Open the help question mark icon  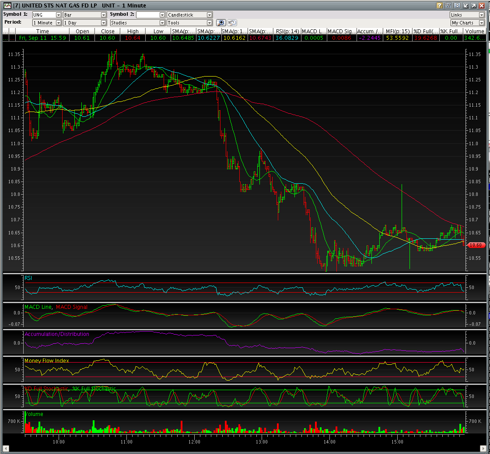[x=440, y=5]
